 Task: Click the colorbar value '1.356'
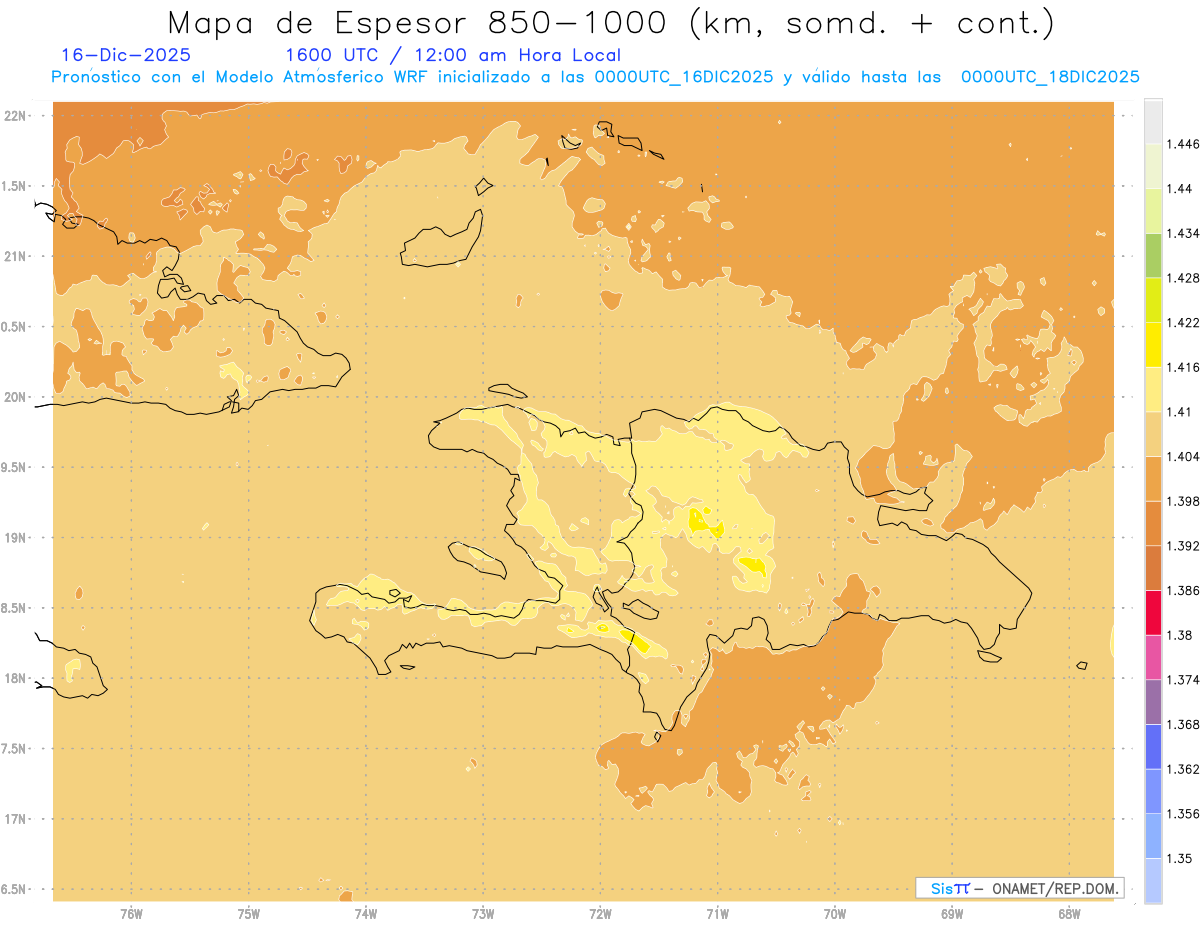(x=1183, y=813)
